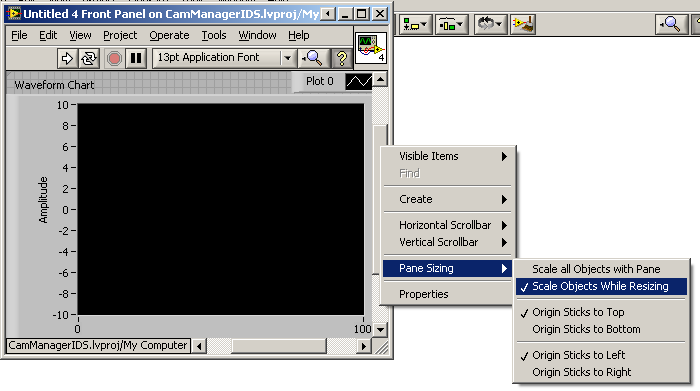Toggle Origin Sticks to Left
700x391 pixels.
[x=601, y=355]
